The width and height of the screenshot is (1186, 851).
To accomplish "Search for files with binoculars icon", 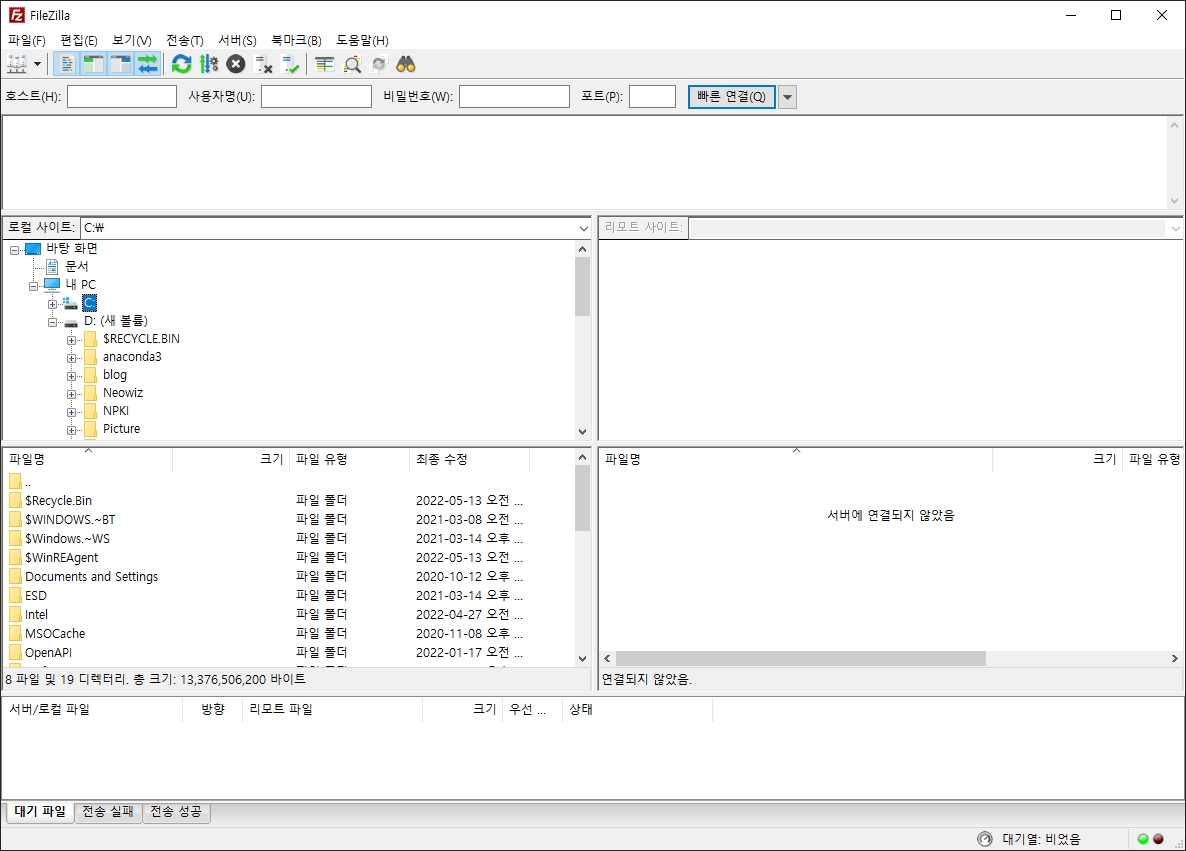I will click(x=406, y=64).
